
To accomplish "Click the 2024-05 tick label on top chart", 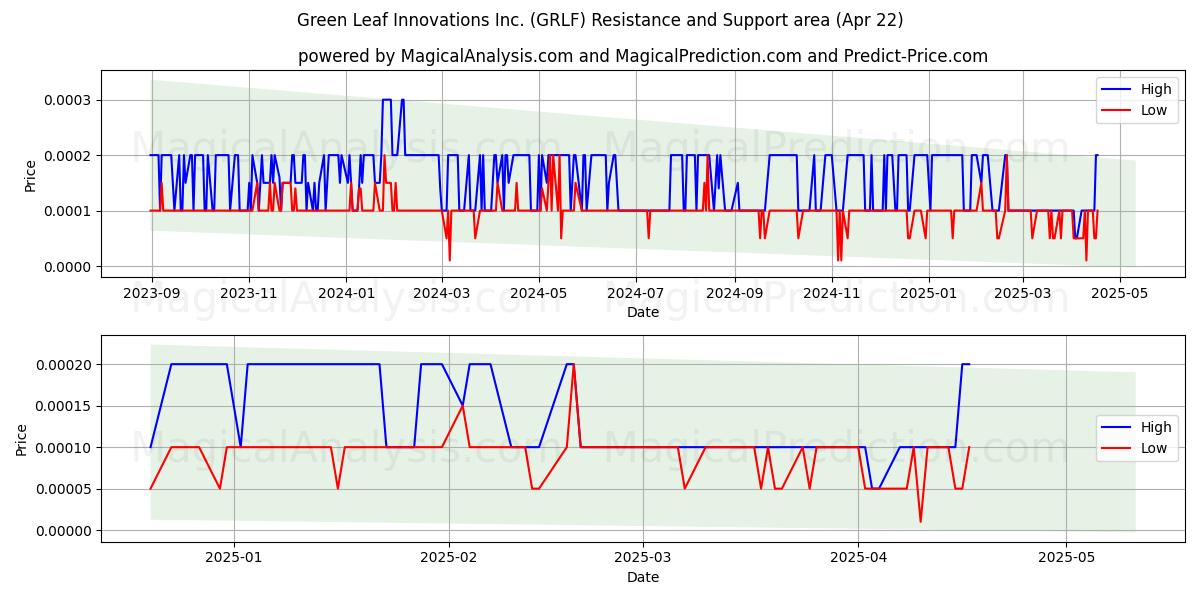I will click(539, 294).
